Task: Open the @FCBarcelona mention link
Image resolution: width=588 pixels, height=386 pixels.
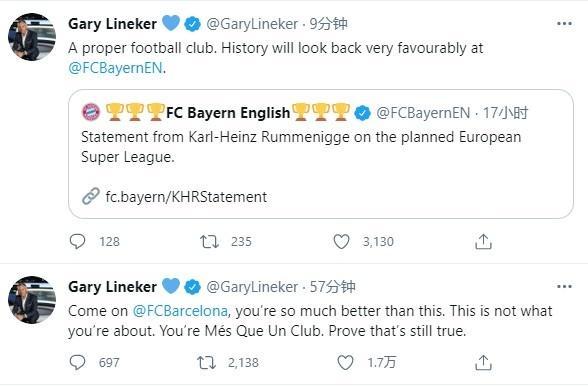Action: [180, 311]
